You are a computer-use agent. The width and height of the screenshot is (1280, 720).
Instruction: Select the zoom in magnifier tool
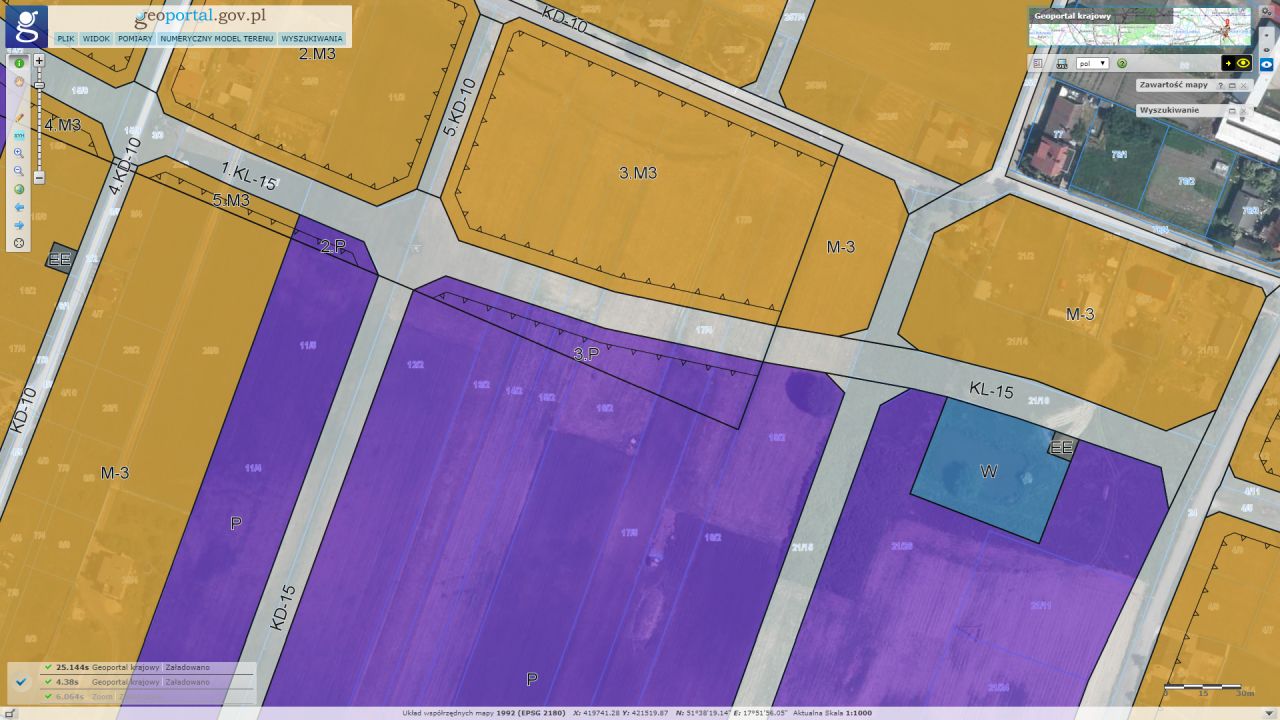pyautogui.click(x=19, y=153)
